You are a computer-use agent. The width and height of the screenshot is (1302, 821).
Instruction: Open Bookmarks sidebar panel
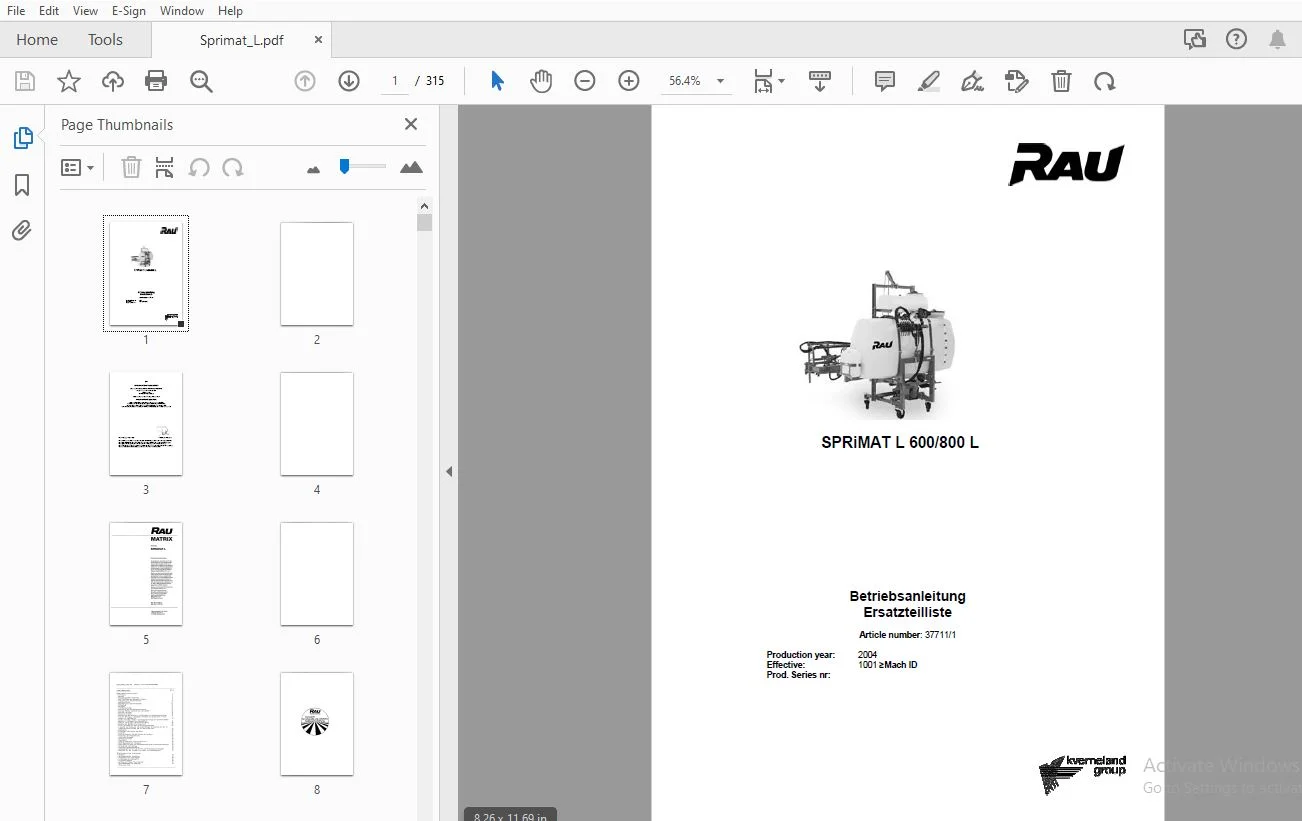(22, 185)
